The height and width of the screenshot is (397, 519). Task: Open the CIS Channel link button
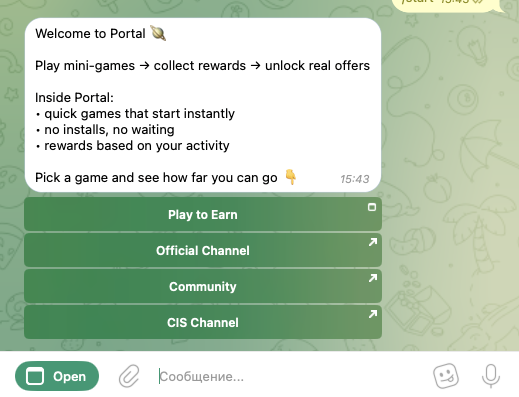[x=203, y=322]
